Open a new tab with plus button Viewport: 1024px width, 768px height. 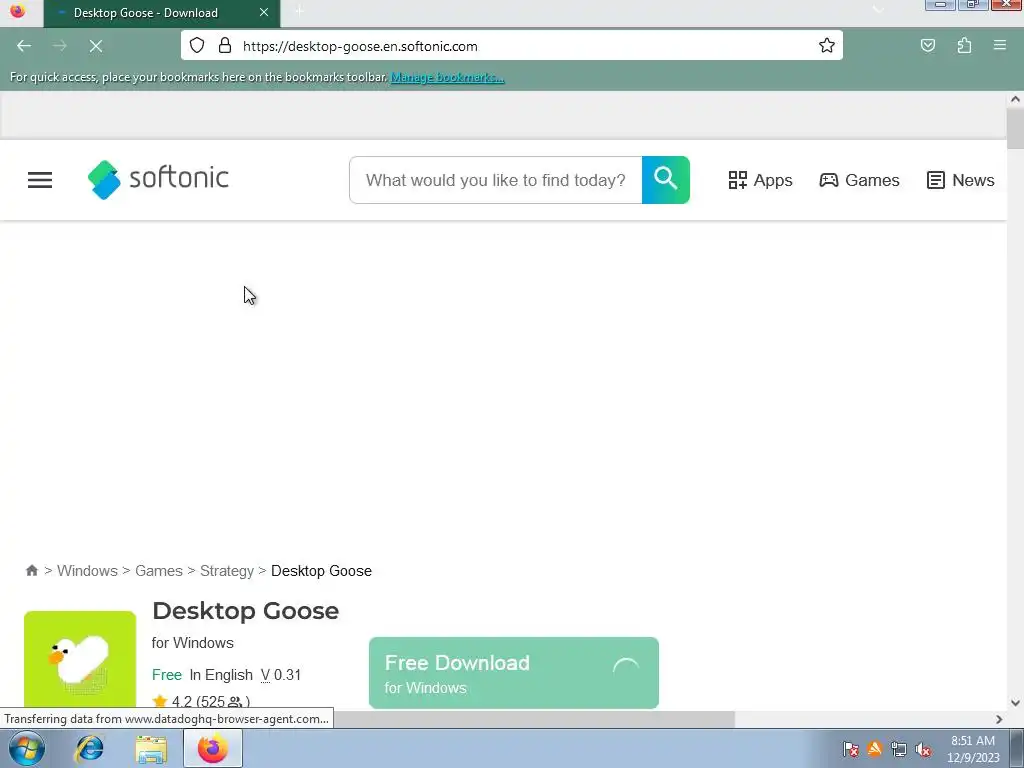click(299, 11)
